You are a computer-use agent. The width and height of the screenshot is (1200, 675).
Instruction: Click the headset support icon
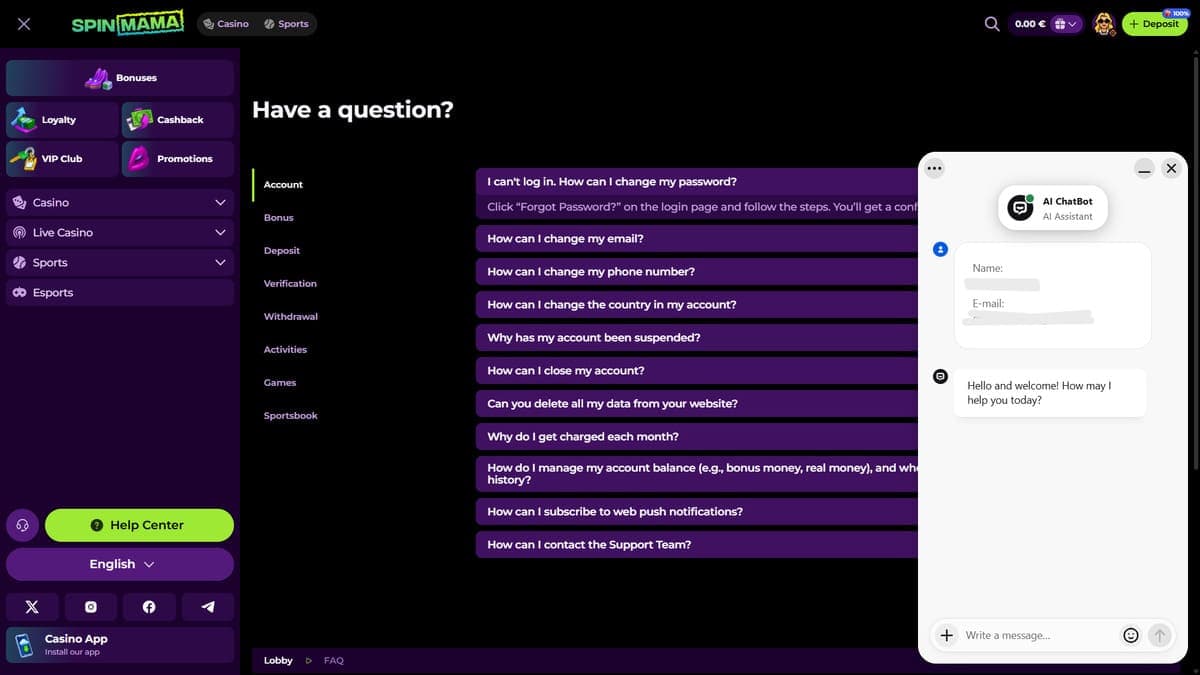click(x=23, y=525)
